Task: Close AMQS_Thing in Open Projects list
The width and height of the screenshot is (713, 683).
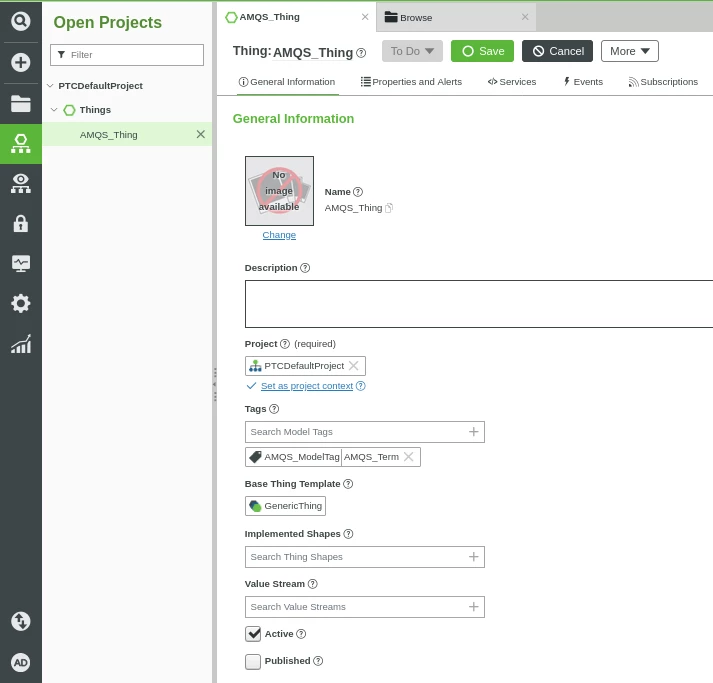Action: click(x=201, y=134)
